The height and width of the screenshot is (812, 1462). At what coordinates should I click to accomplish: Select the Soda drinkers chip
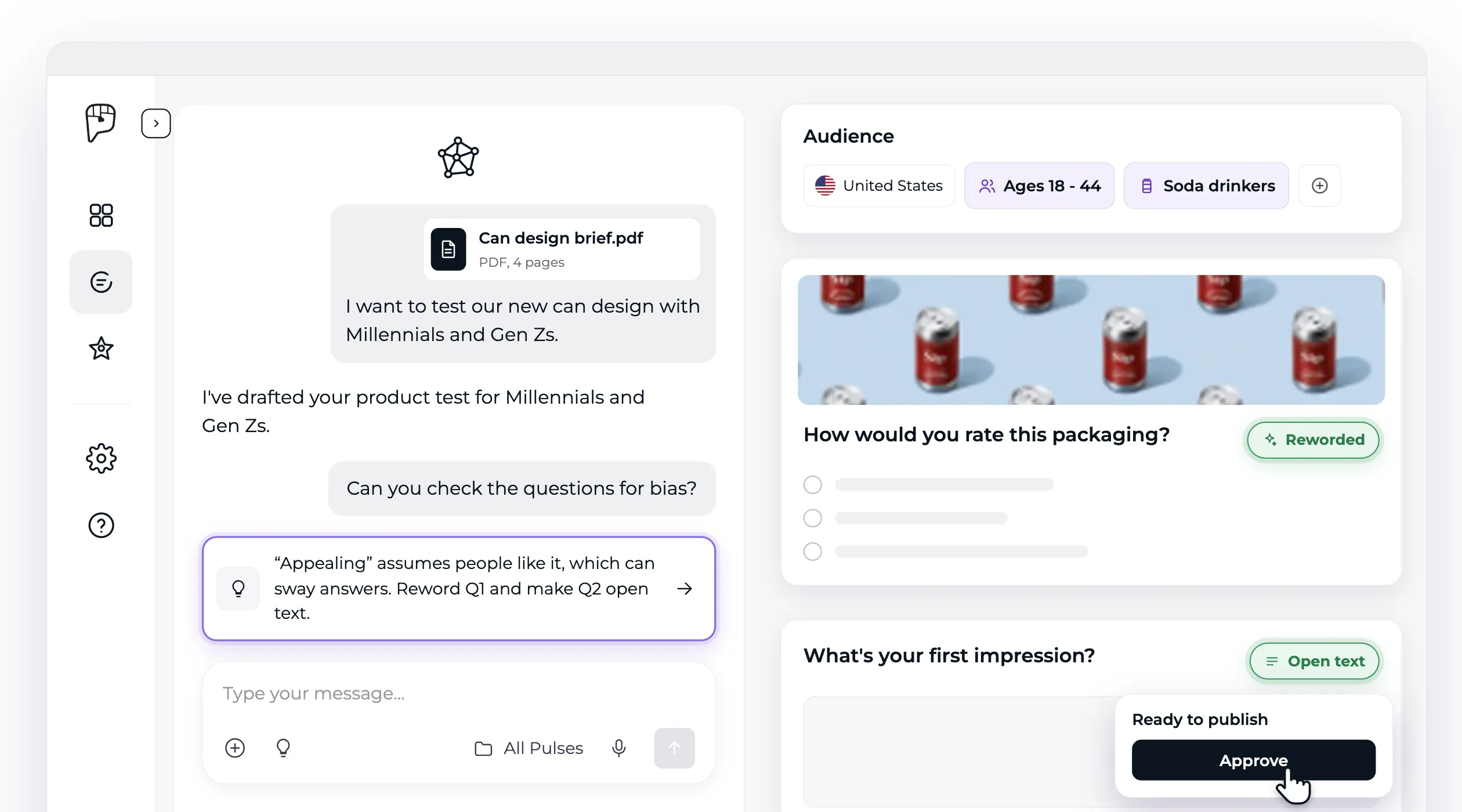click(x=1206, y=186)
